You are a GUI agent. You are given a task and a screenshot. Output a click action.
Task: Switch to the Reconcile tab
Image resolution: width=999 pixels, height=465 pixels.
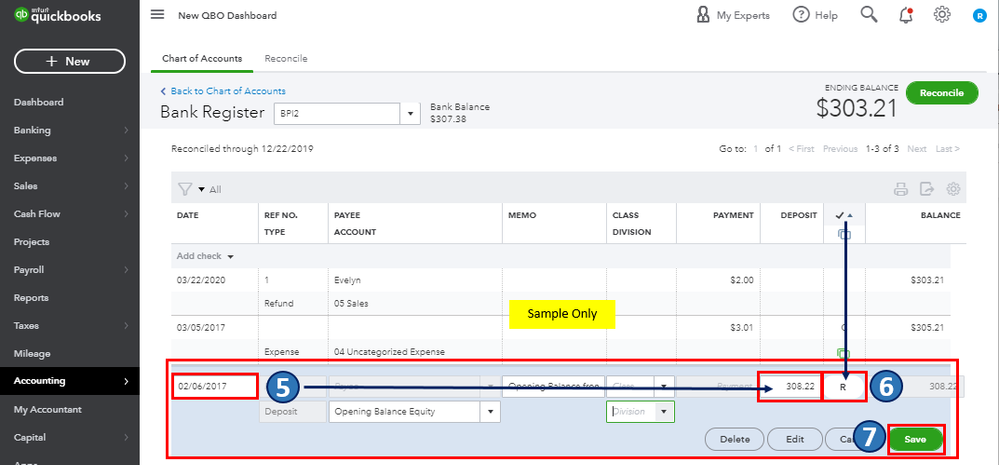pos(286,59)
